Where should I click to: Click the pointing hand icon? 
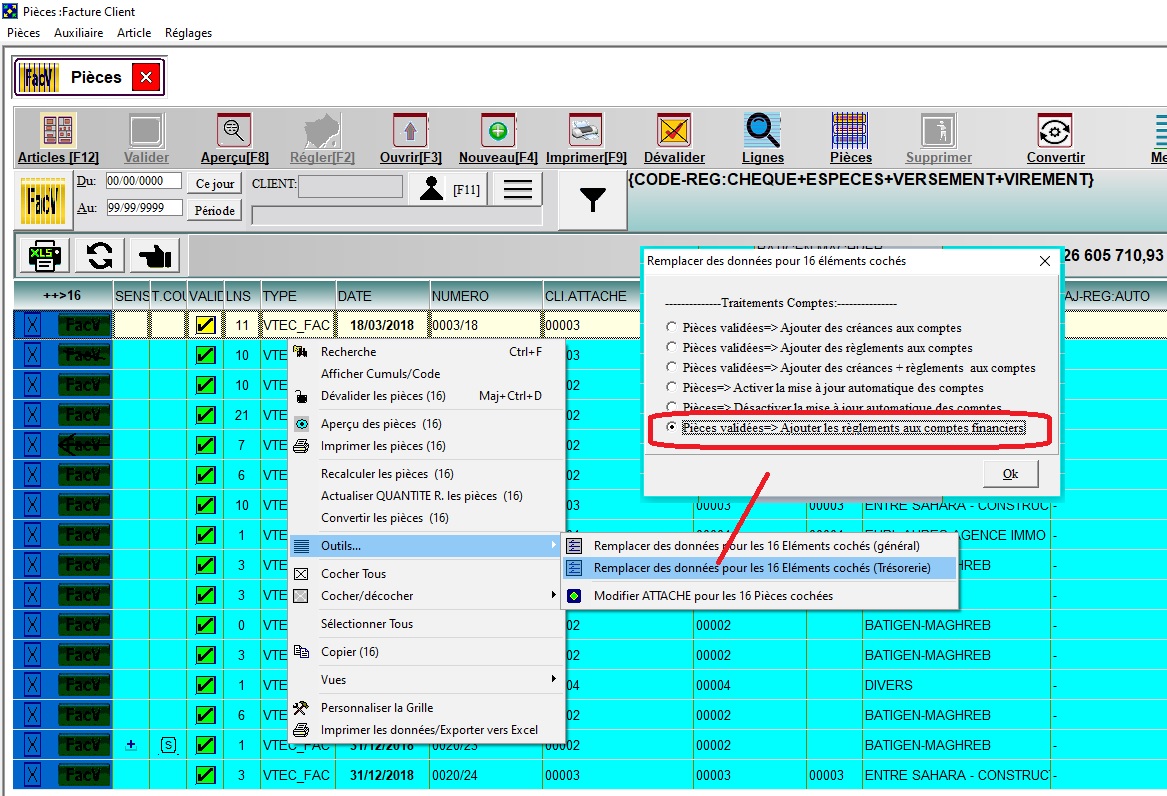pos(155,256)
